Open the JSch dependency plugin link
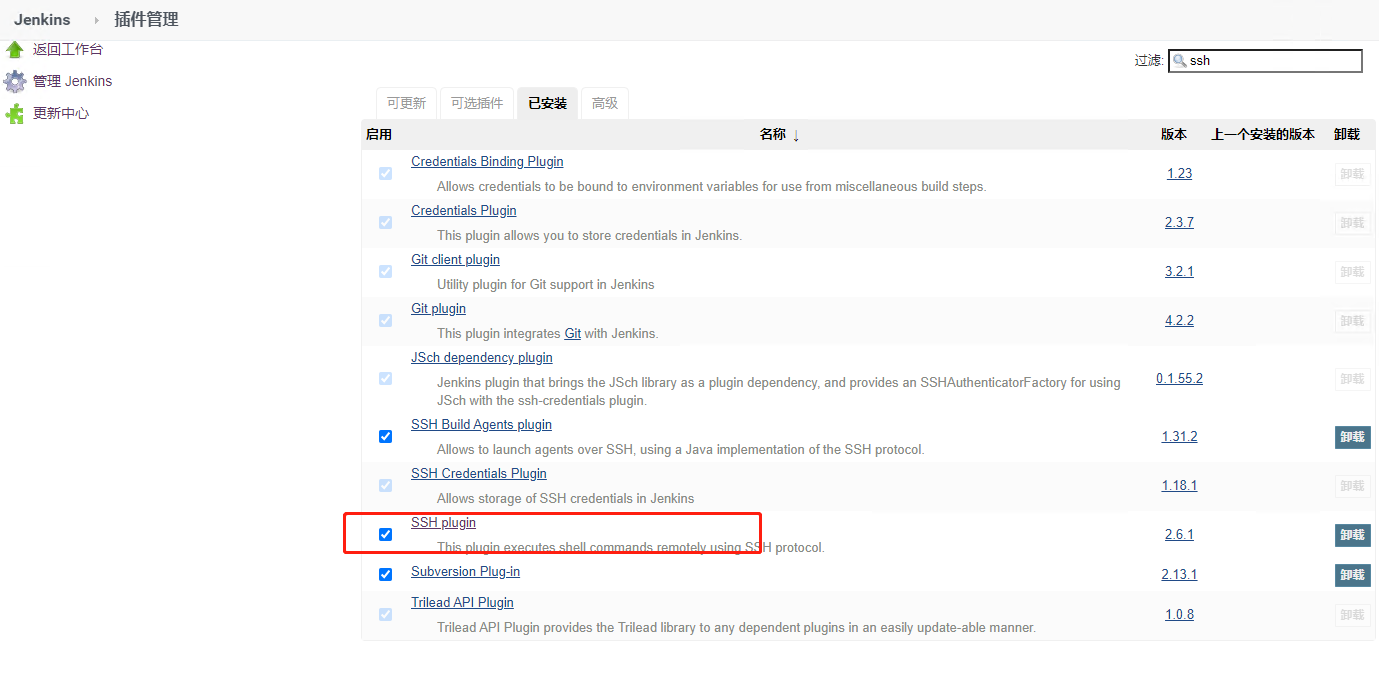Screen dimensions: 1379x677 click(482, 357)
